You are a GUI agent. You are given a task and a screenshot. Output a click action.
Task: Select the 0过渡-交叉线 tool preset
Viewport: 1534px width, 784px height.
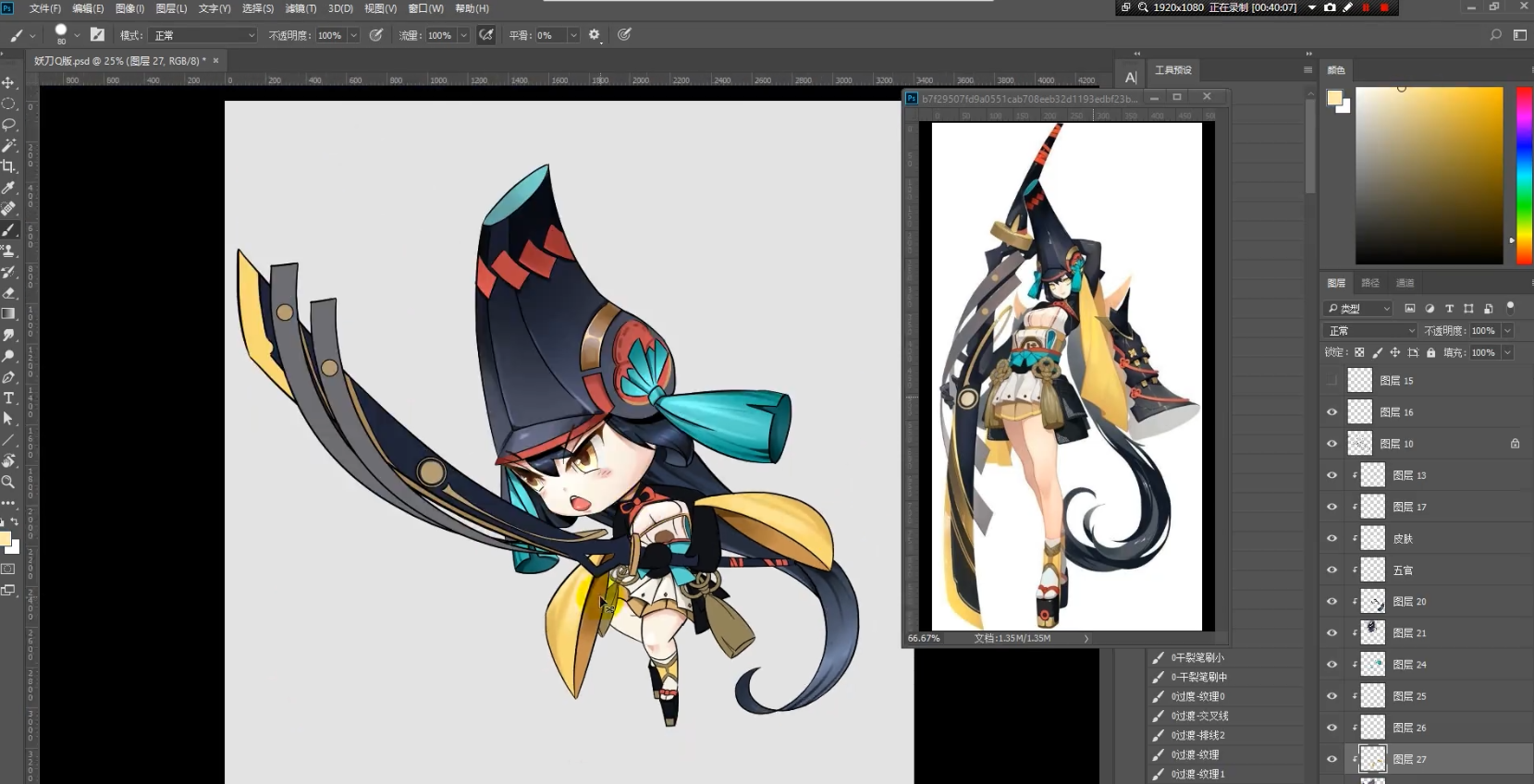[x=1200, y=716]
